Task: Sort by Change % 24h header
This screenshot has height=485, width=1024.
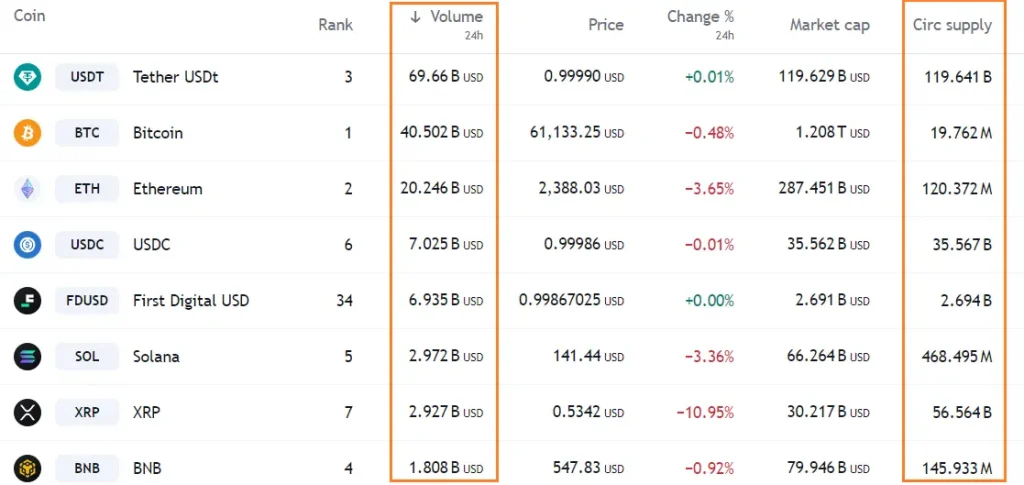Action: (701, 24)
